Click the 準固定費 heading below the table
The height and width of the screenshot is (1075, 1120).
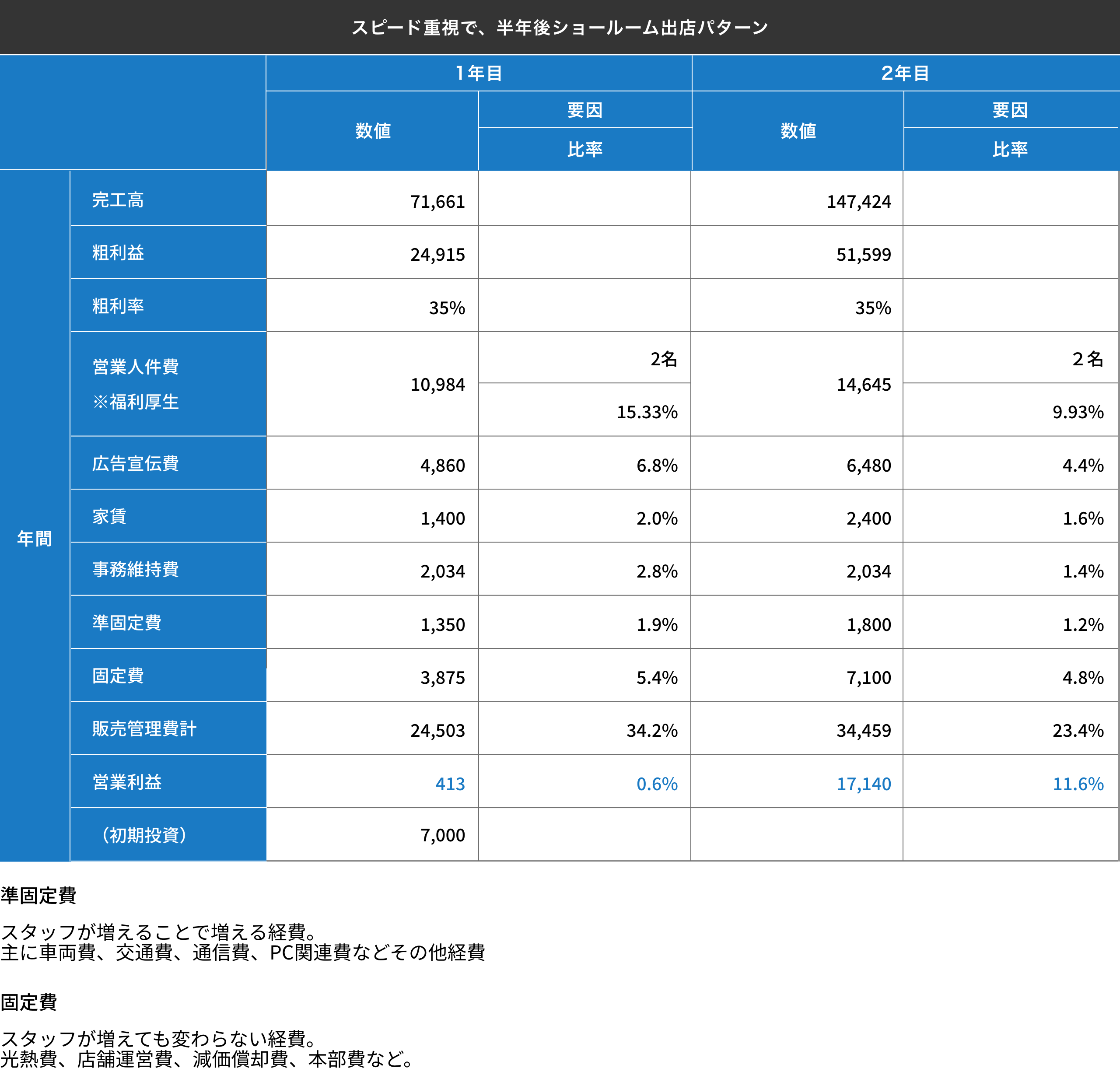[38, 896]
